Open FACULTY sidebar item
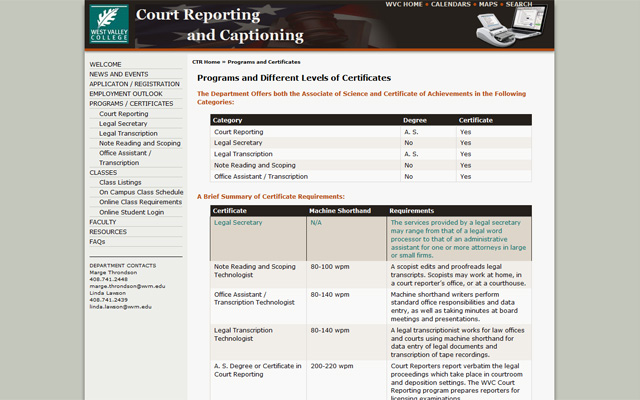 [103, 222]
